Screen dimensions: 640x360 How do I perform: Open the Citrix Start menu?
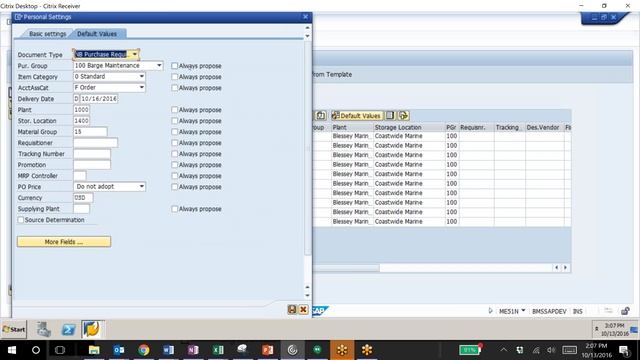coord(14,329)
